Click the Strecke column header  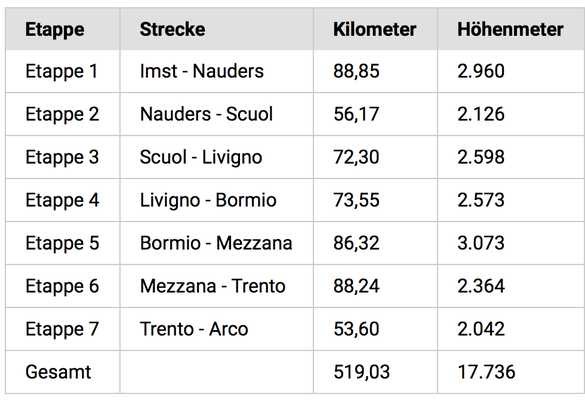click(172, 29)
